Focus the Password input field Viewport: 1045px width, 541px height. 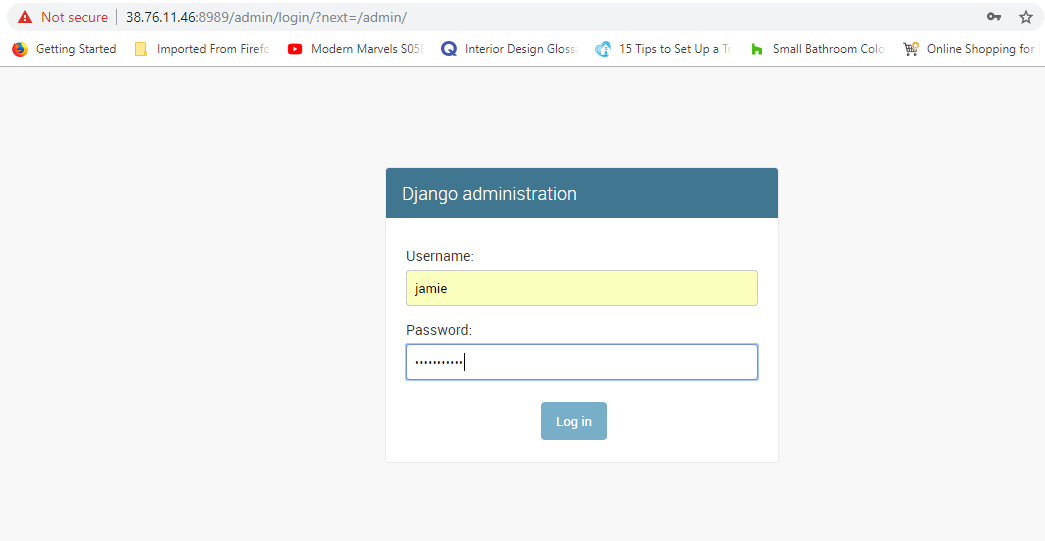click(x=582, y=362)
